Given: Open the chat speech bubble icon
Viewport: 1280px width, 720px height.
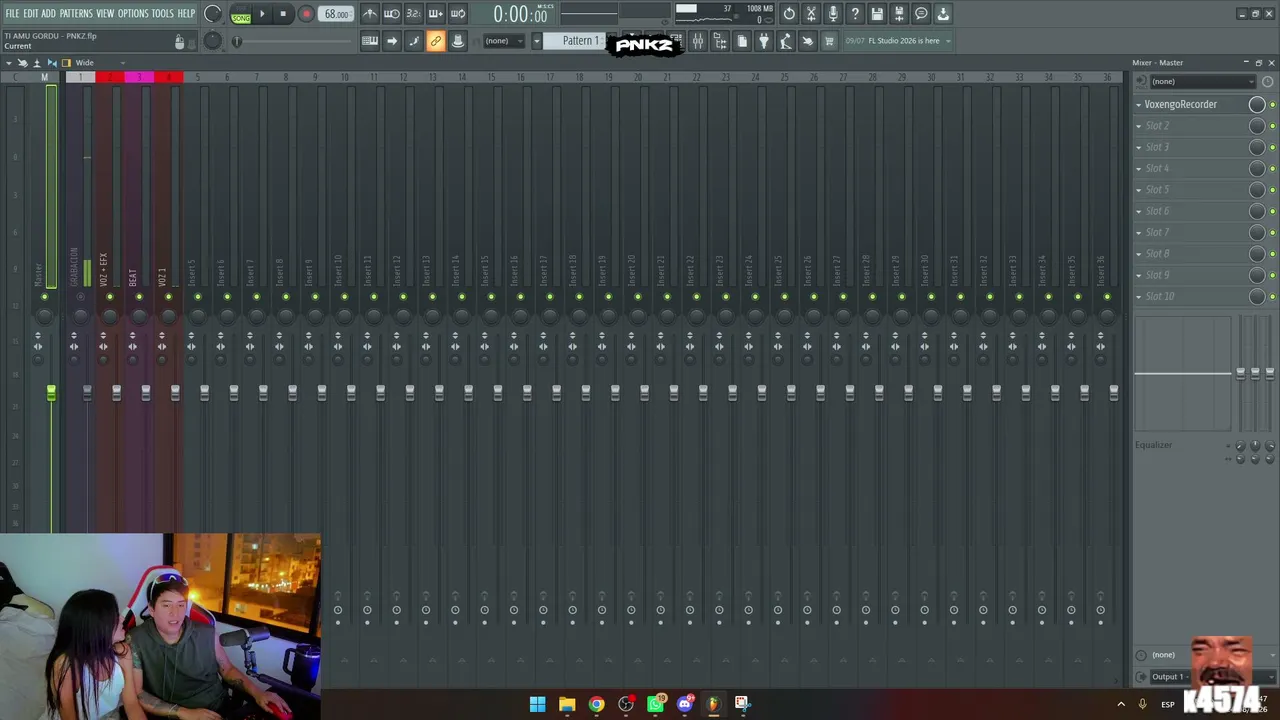Looking at the screenshot, I should click(x=921, y=14).
